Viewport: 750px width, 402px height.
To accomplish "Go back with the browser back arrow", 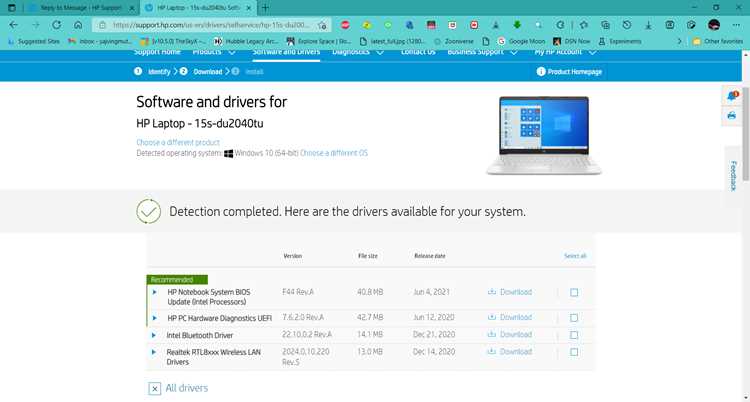I will point(13,25).
